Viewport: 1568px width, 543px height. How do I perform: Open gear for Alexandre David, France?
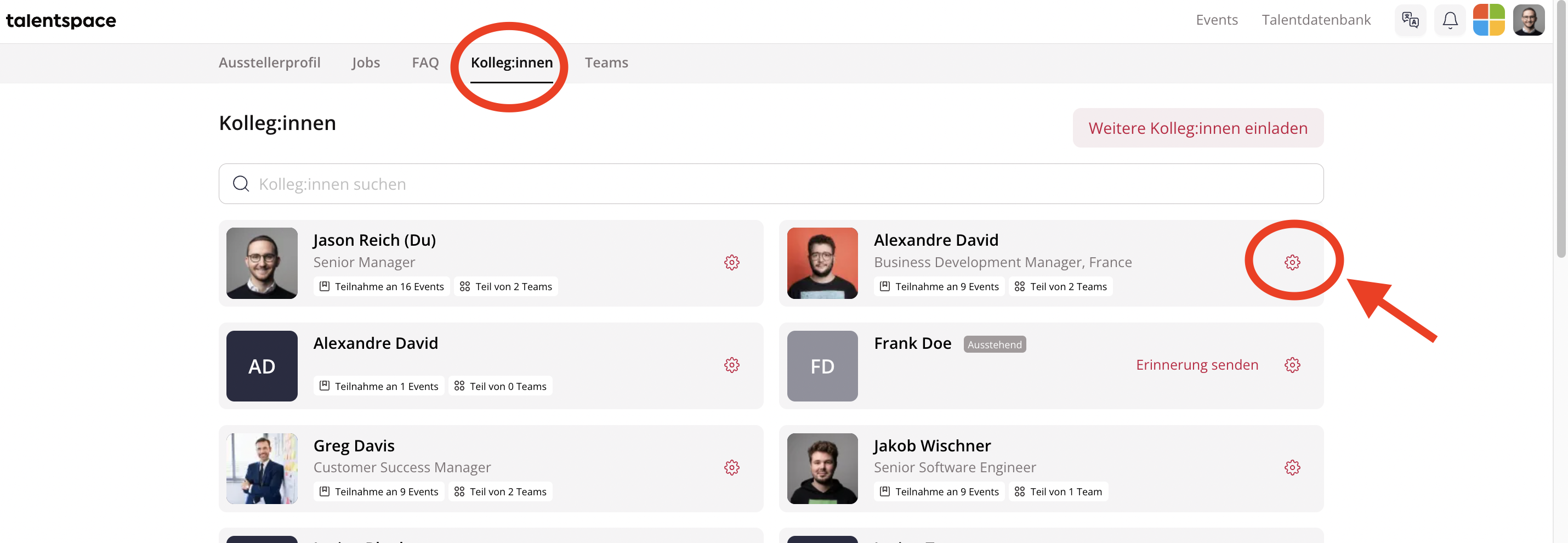(x=1292, y=262)
